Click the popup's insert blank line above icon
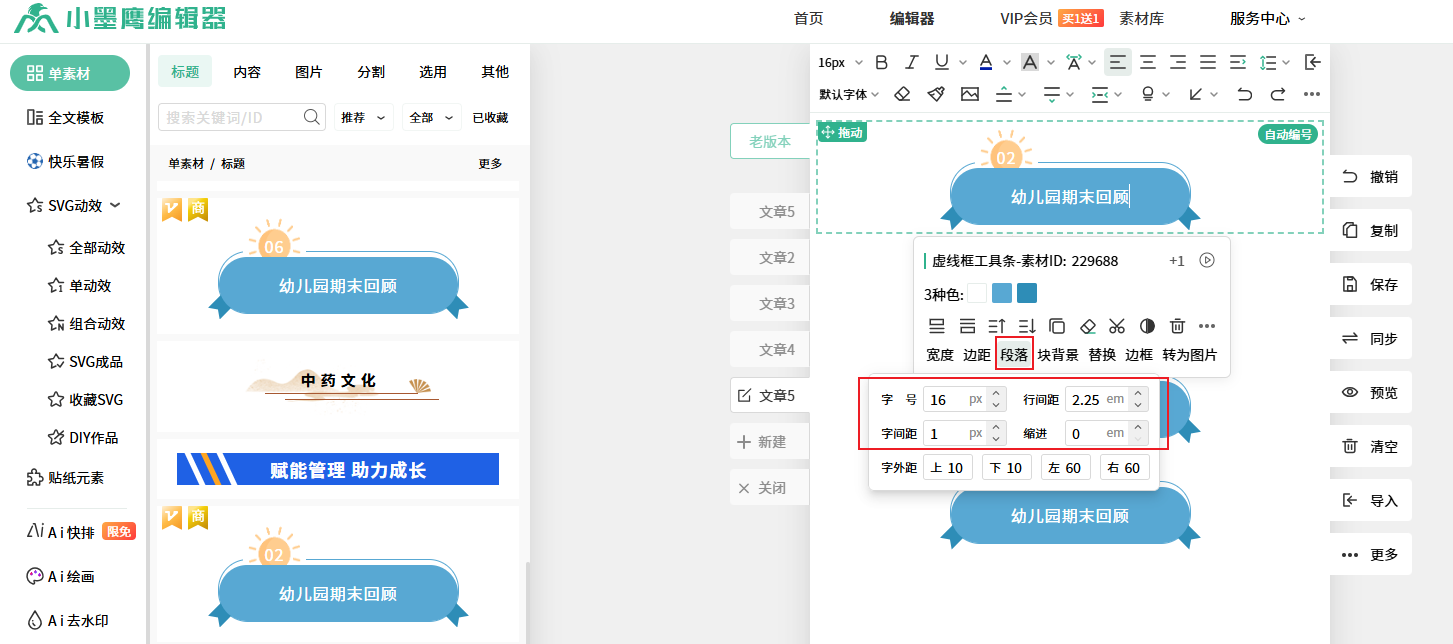 pos(937,326)
